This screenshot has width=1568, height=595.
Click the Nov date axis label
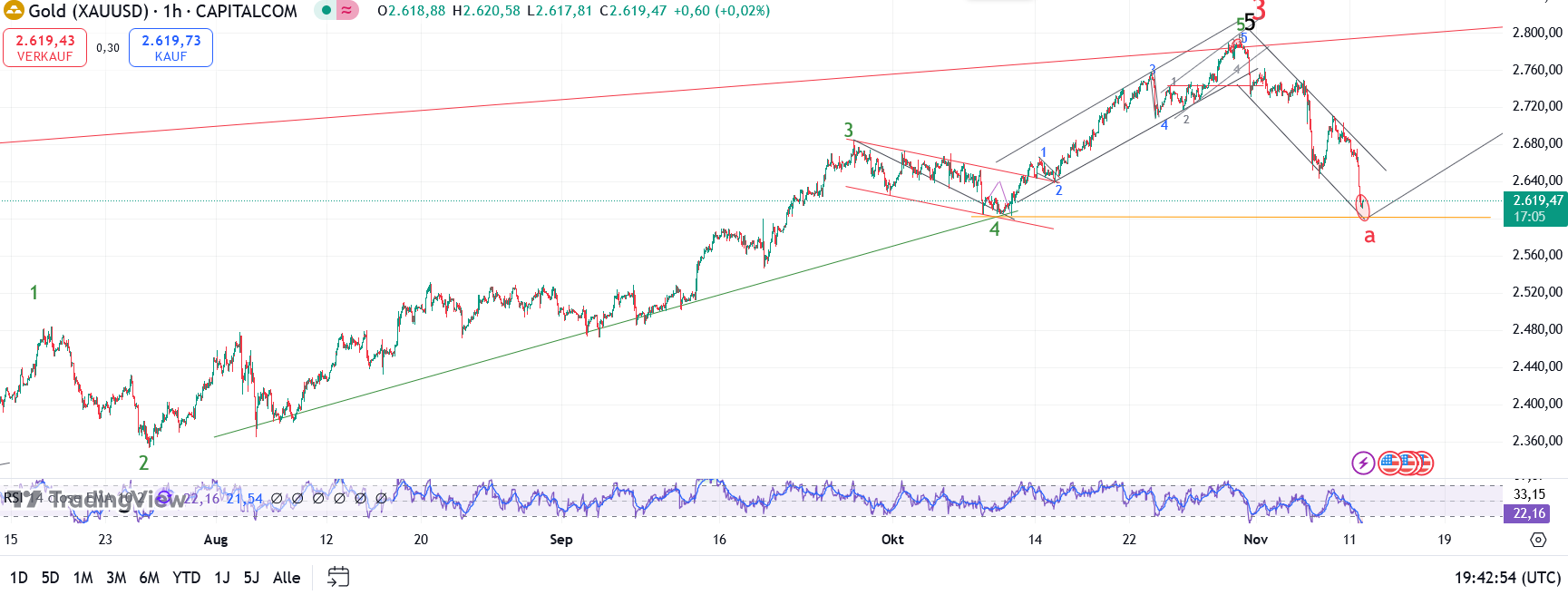point(1256,540)
